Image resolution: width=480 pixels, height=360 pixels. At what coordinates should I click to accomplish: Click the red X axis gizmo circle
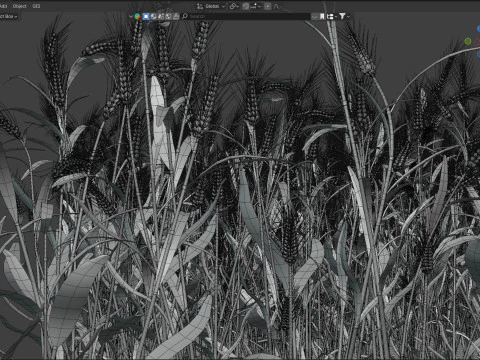477,42
